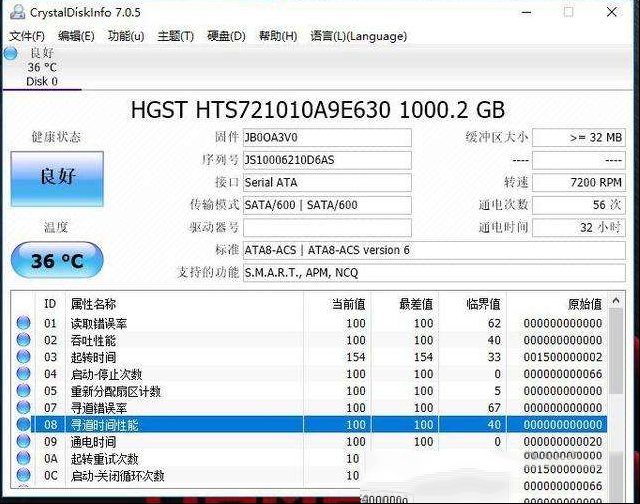Select the 起转时间 attribute row
The image size is (640, 504).
[309, 357]
